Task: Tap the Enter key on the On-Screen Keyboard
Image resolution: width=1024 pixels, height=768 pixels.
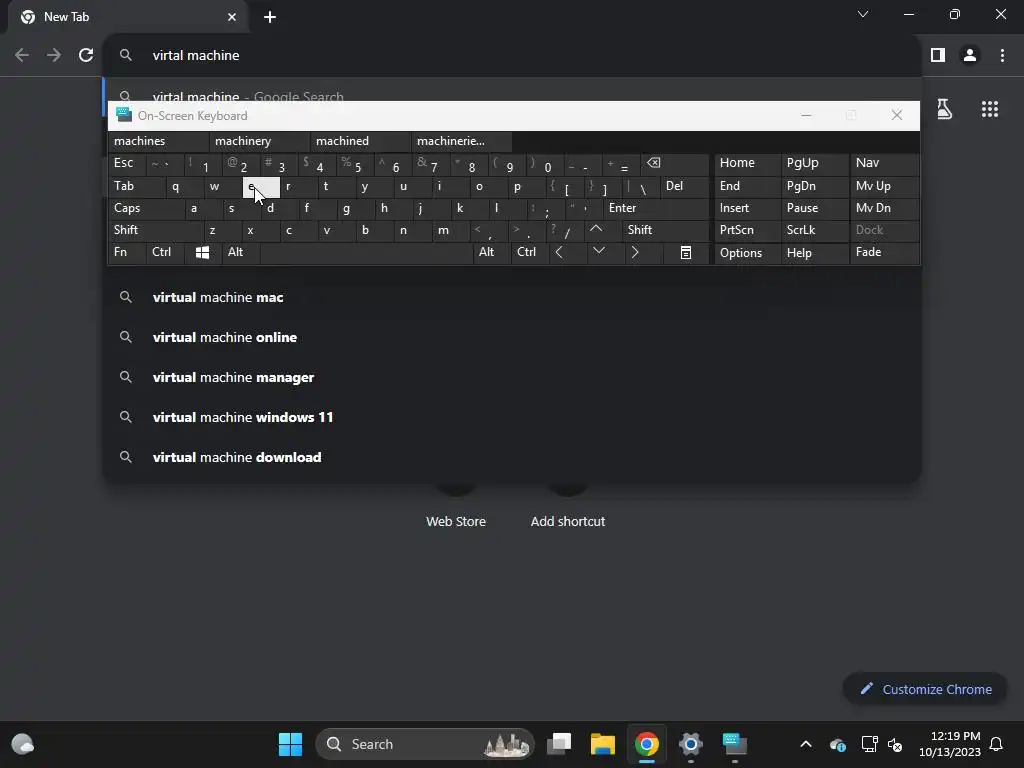Action: pos(656,208)
